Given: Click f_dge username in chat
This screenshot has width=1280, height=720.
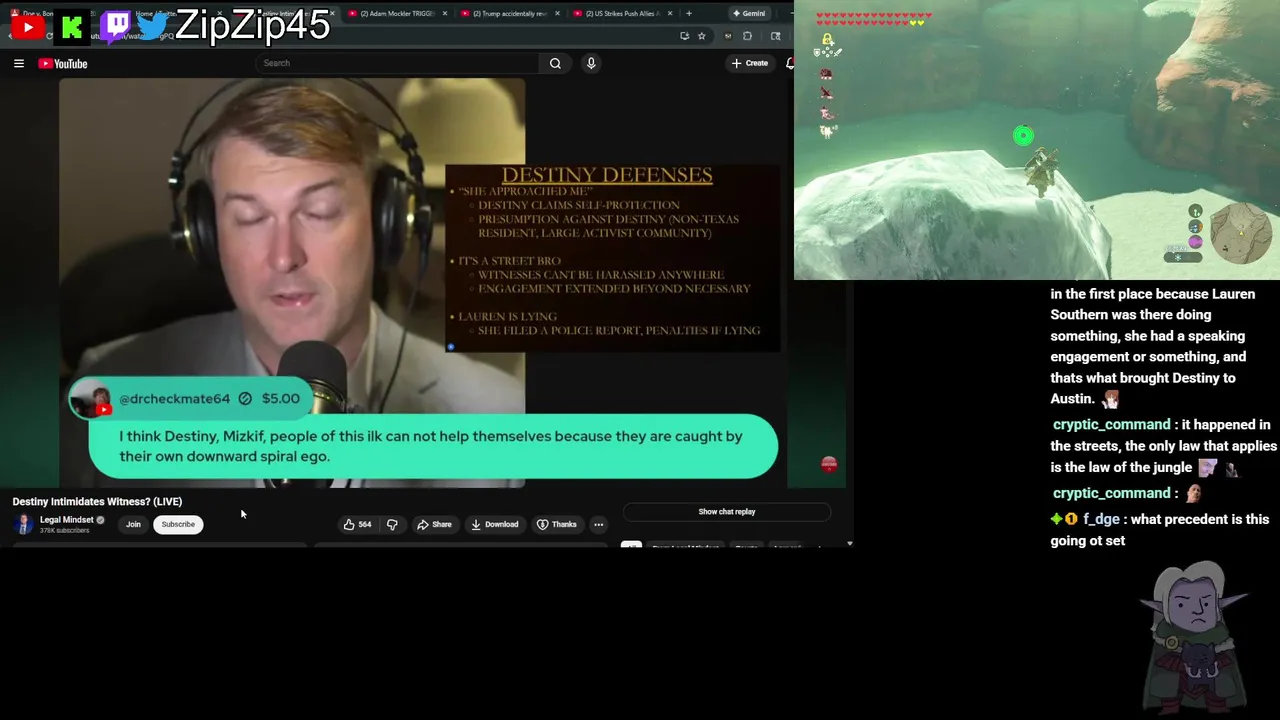Looking at the screenshot, I should [x=1101, y=519].
